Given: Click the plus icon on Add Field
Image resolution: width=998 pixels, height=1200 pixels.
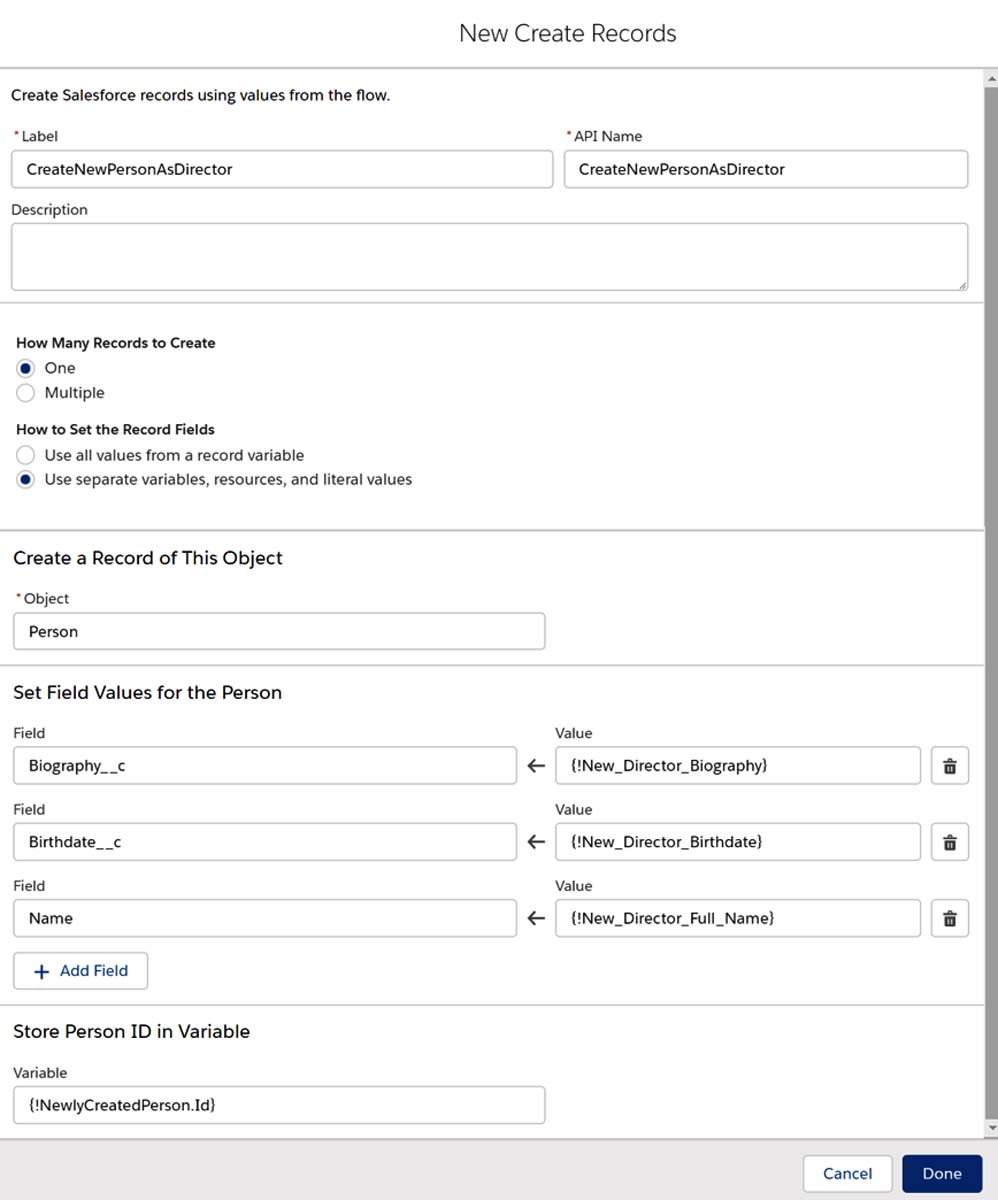Looking at the screenshot, I should click(x=42, y=971).
